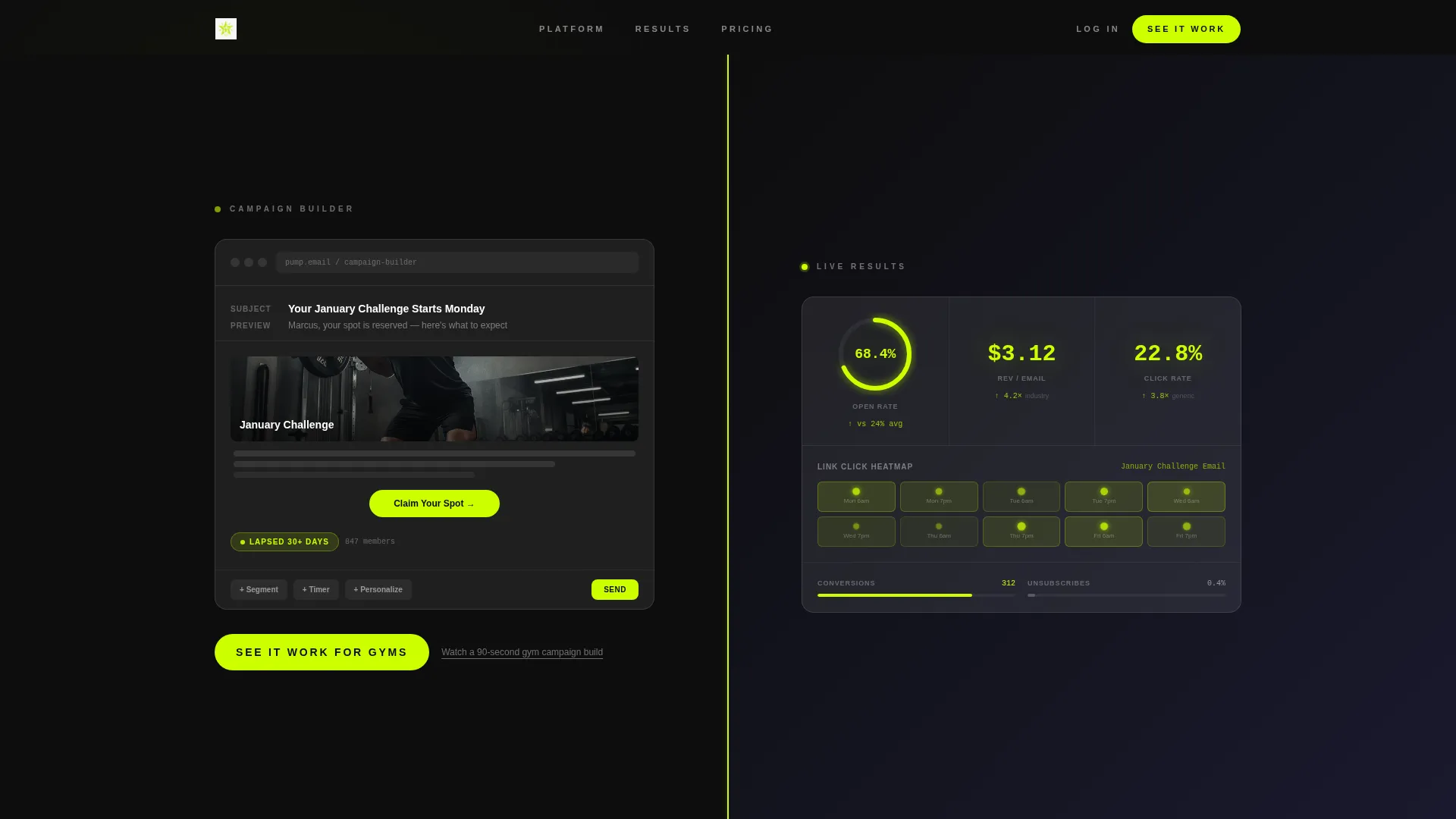Screen dimensions: 1456x819
Task: Open the Results nav item
Action: (x=663, y=29)
